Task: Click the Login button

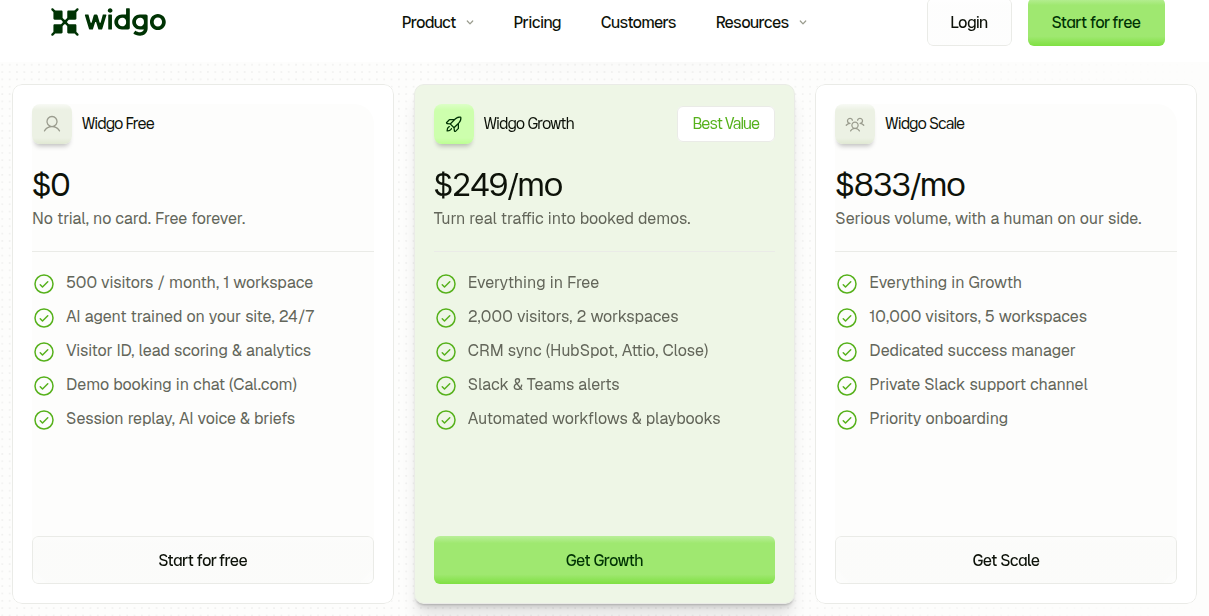Action: pyautogui.click(x=969, y=22)
